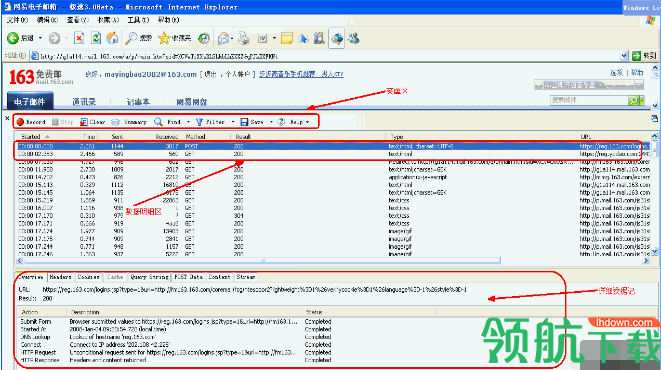The height and width of the screenshot is (370, 661).
Task: Open the Back button history dropdown arrow
Action: [x=40, y=38]
